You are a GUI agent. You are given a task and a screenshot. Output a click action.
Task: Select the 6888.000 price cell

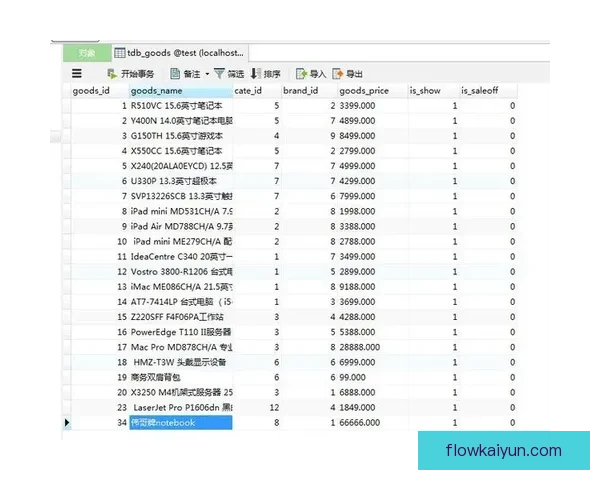click(x=373, y=392)
